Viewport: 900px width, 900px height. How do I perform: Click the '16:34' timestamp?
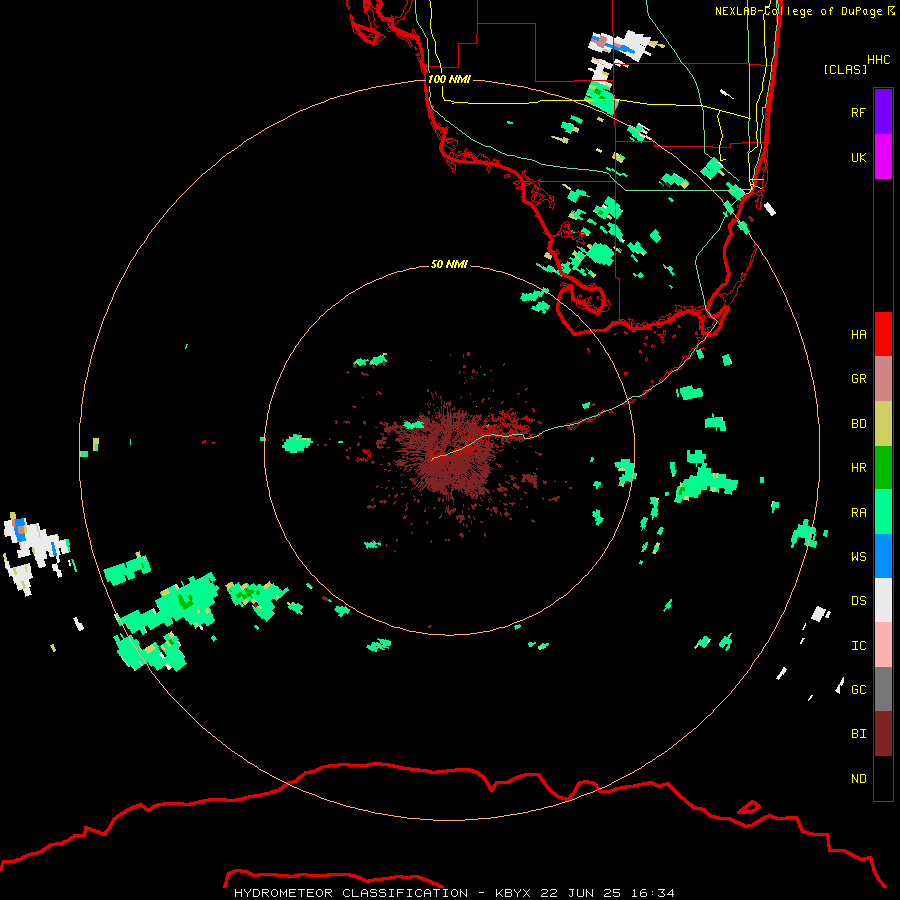pyautogui.click(x=653, y=893)
